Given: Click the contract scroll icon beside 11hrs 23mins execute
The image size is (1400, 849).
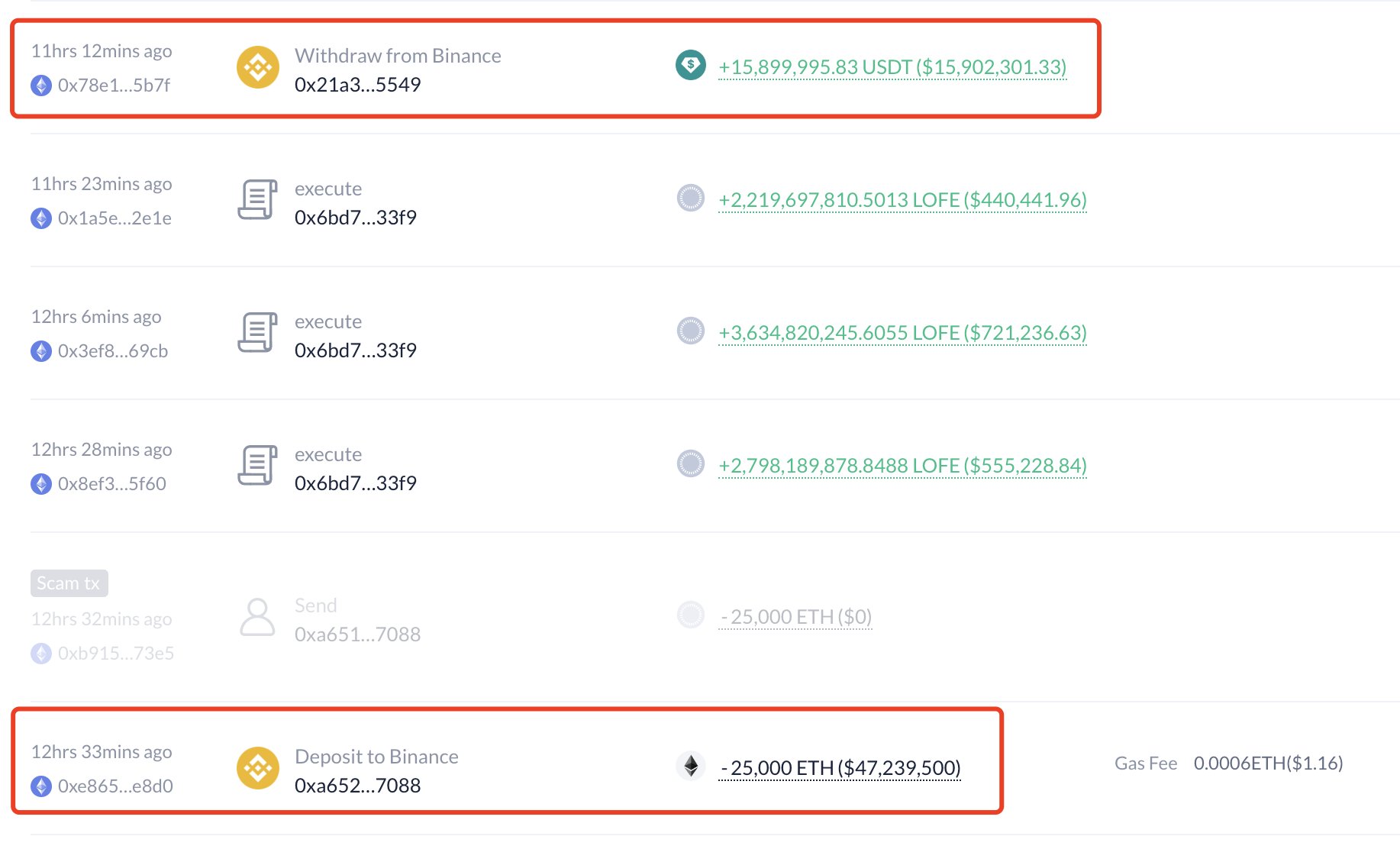Looking at the screenshot, I should coord(257,200).
